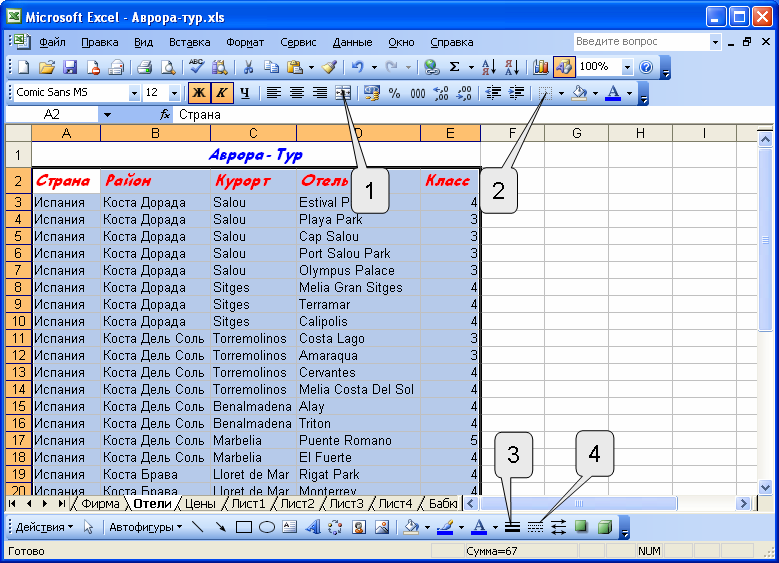Insert WordArt from Drawing toolbar

coord(312,527)
